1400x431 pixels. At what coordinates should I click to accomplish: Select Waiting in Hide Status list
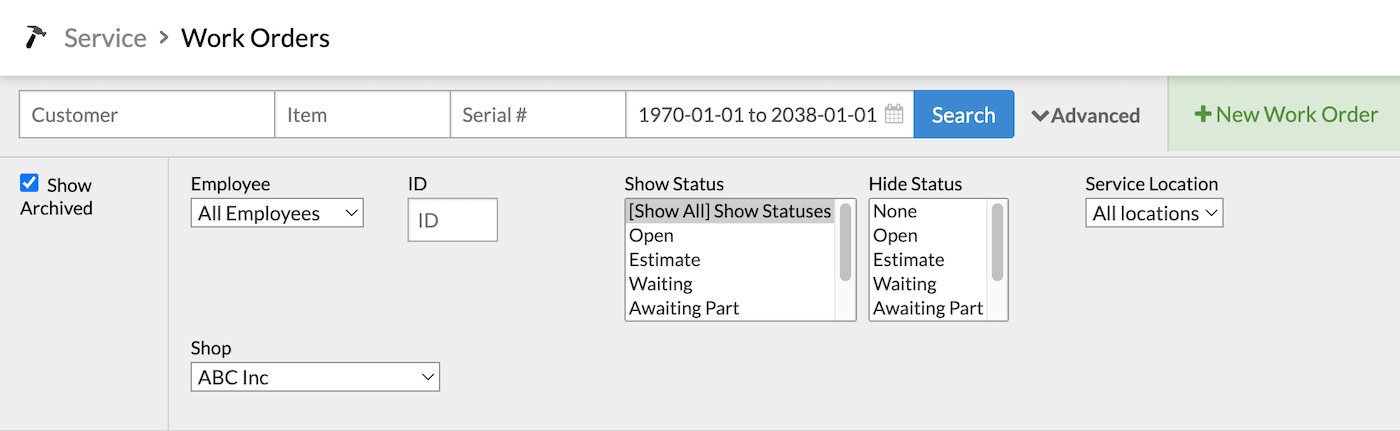pos(928,284)
